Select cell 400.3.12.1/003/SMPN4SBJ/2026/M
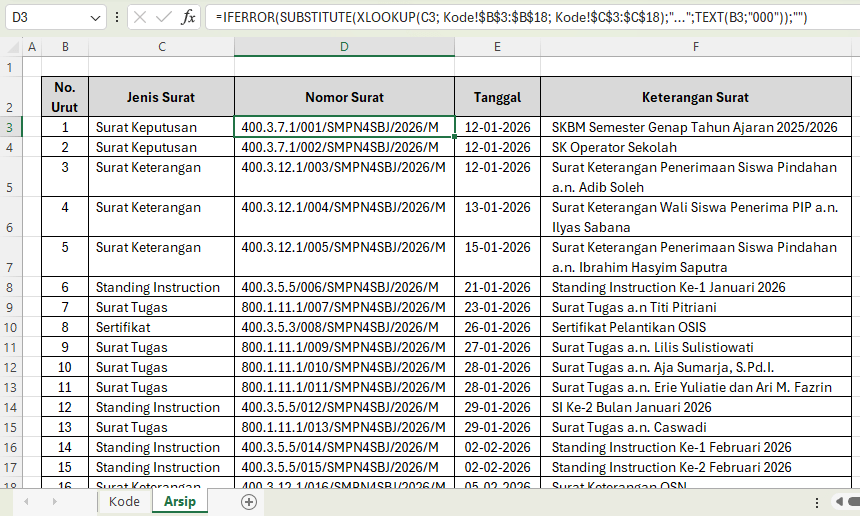This screenshot has height=516, width=860. coord(344,177)
